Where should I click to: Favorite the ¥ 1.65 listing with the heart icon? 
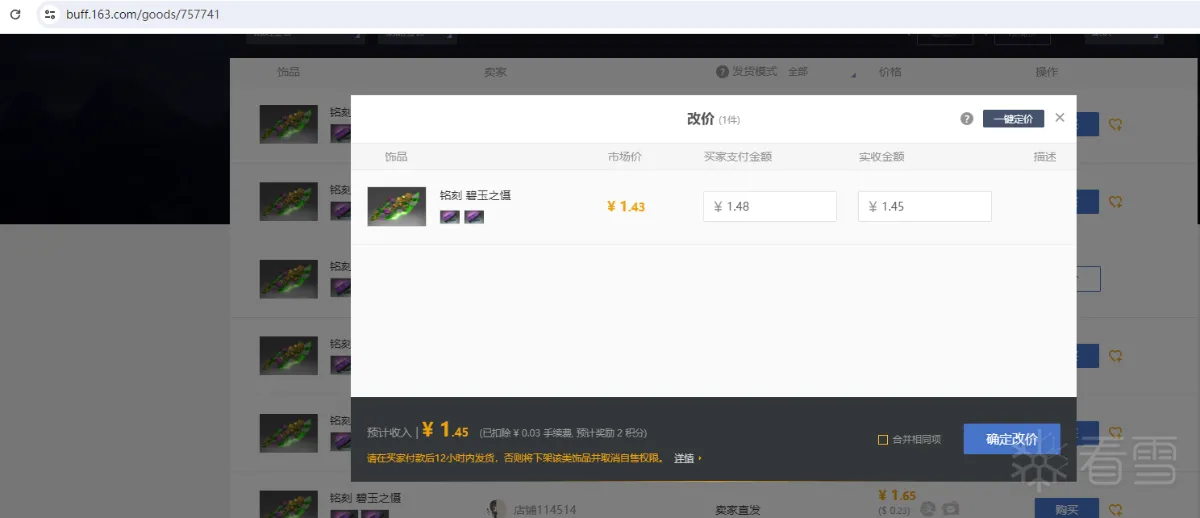(x=1115, y=509)
